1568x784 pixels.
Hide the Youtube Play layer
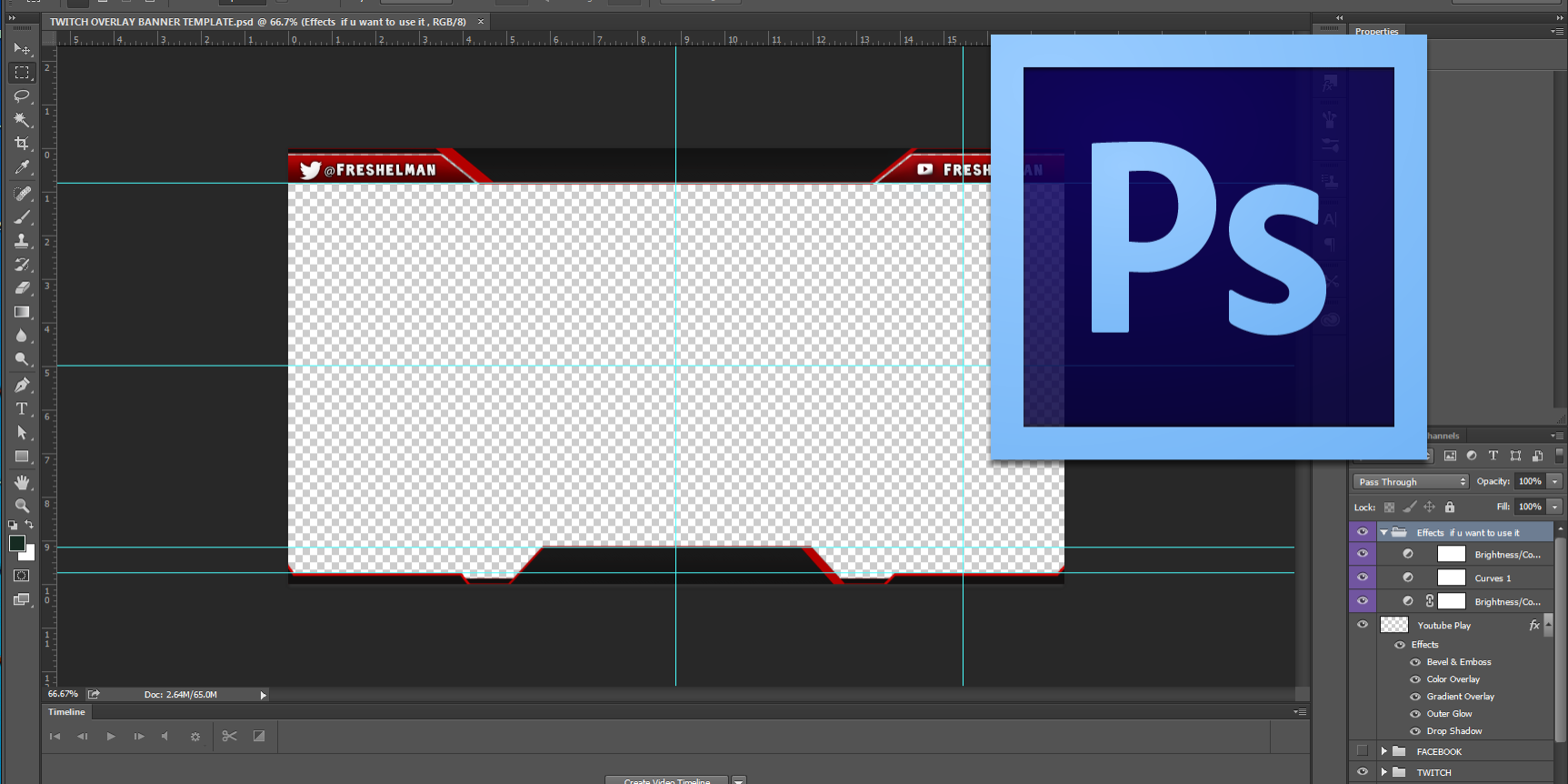coord(1362,625)
